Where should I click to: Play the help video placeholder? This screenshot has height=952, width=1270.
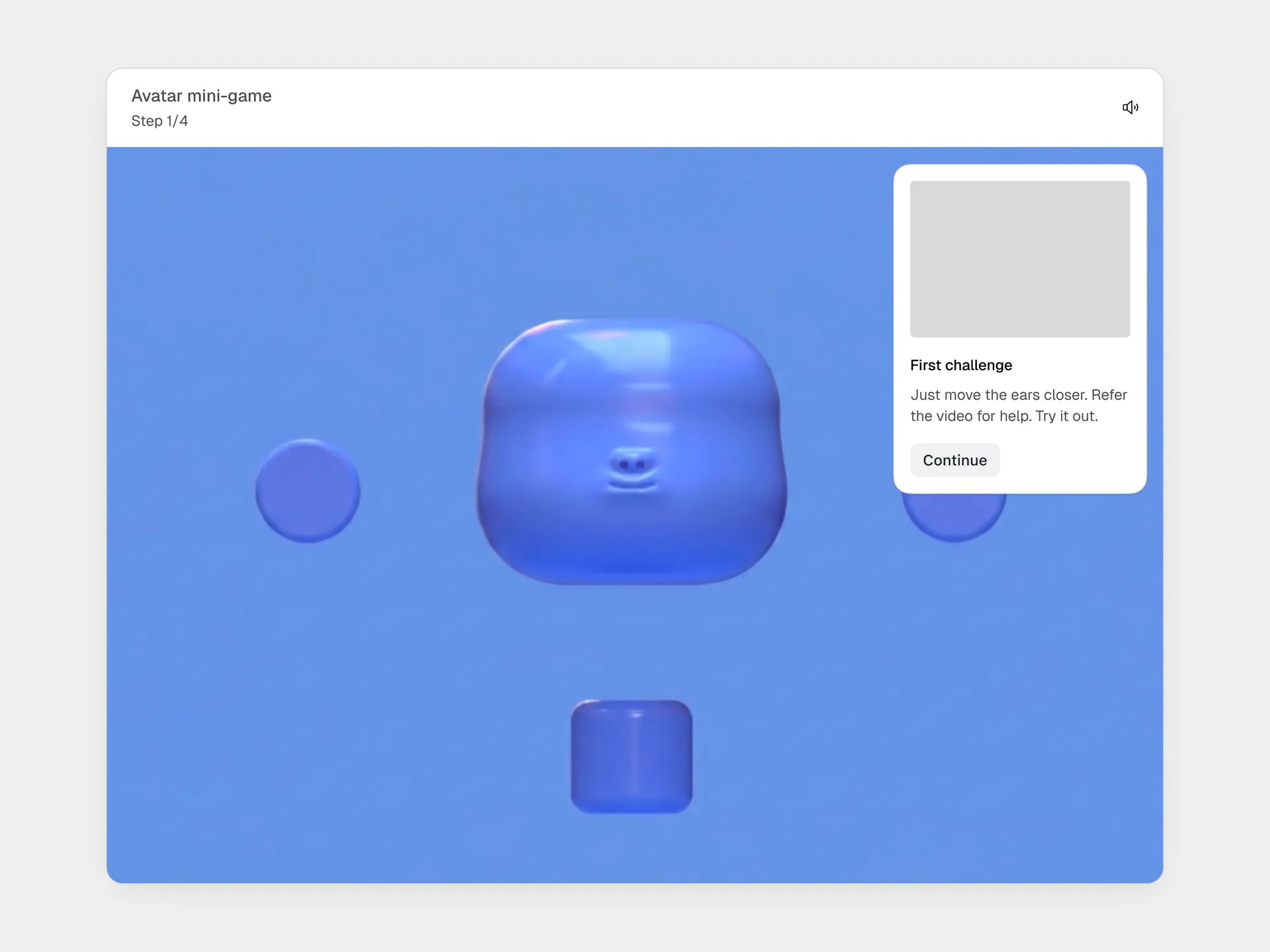(1019, 258)
